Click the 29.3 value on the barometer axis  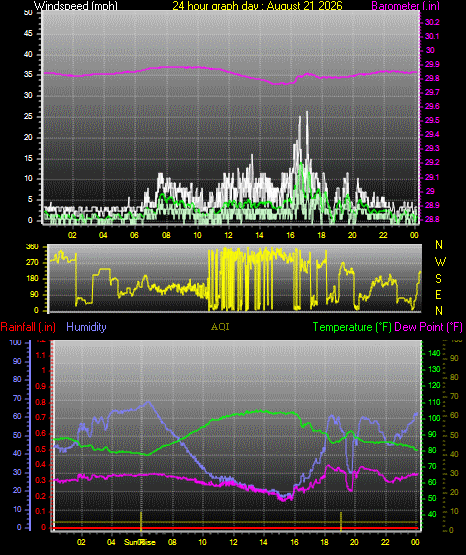(x=432, y=148)
